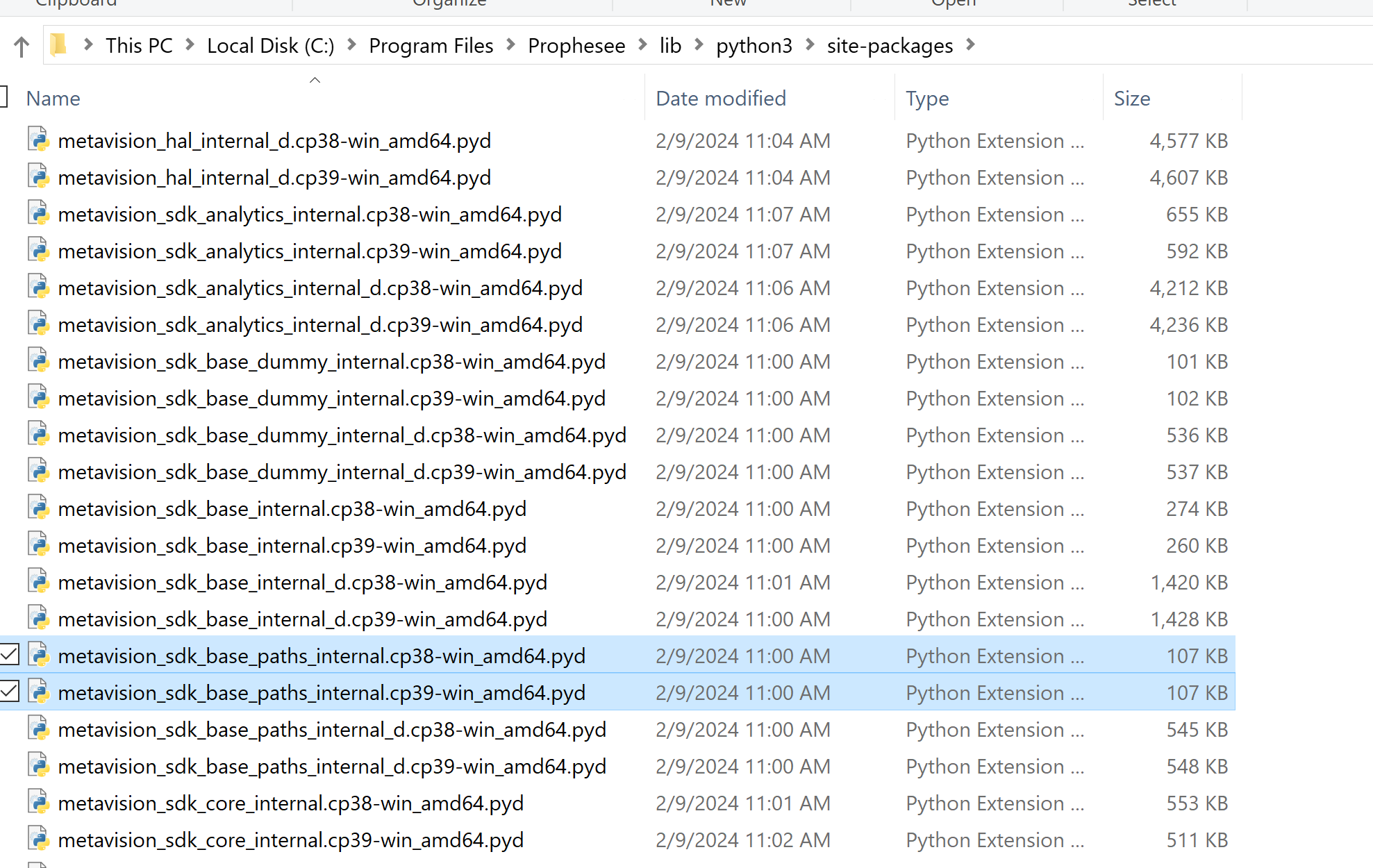Click icon of metavision_sdk_analytics_internal_d.cp38-win_amd64.pyd
This screenshot has height=868, width=1373.
click(x=39, y=287)
